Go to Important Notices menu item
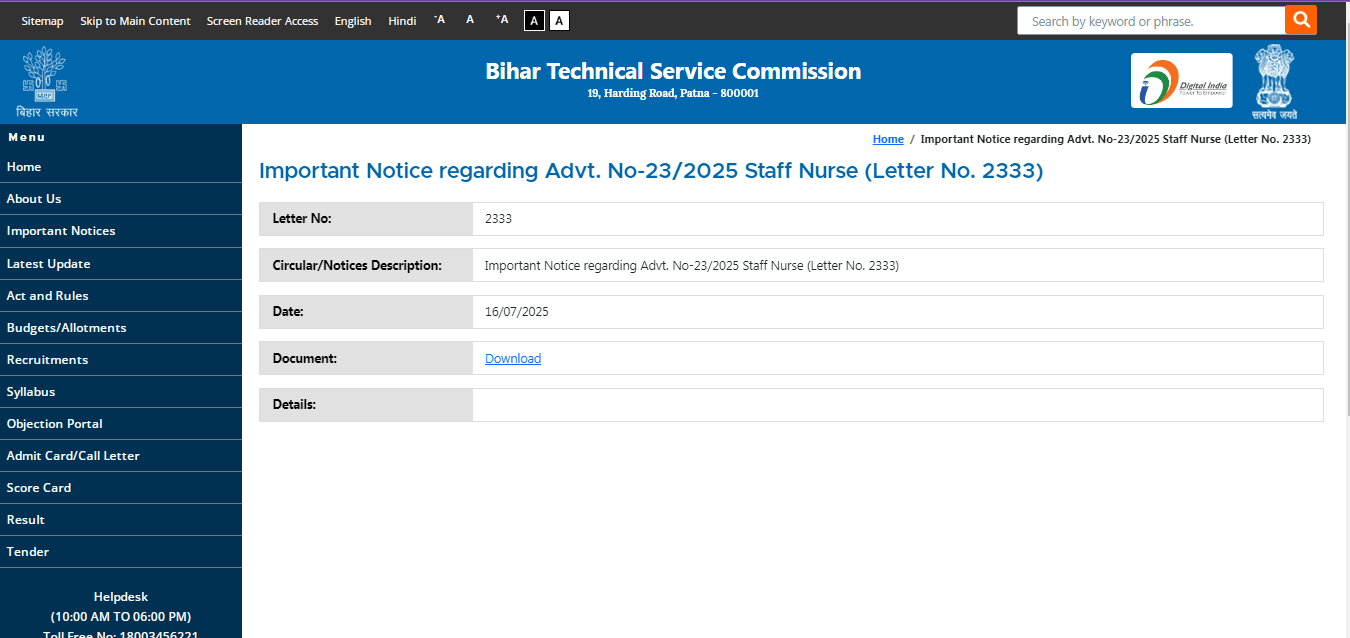The image size is (1350, 638). 61,231
